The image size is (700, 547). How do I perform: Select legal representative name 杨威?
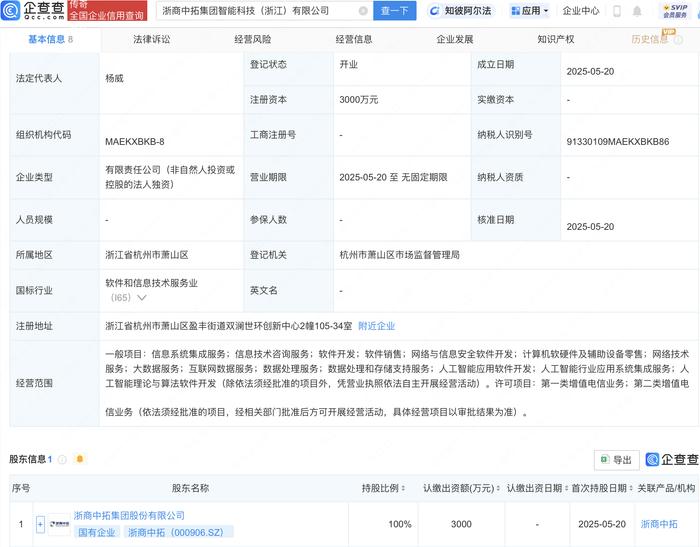coord(114,79)
